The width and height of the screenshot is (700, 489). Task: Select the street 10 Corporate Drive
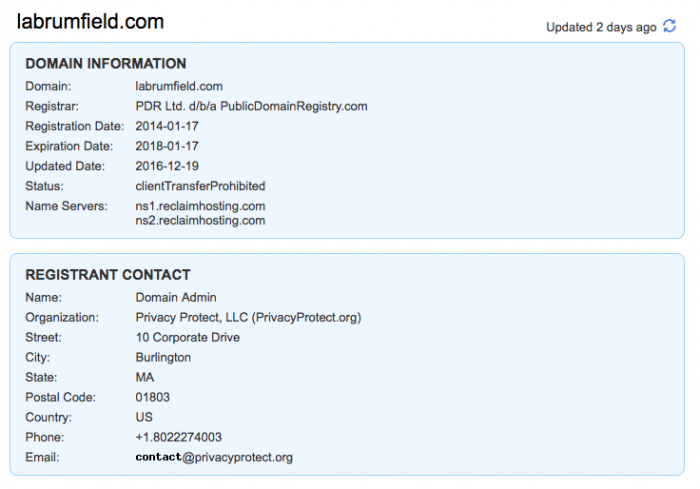point(188,337)
